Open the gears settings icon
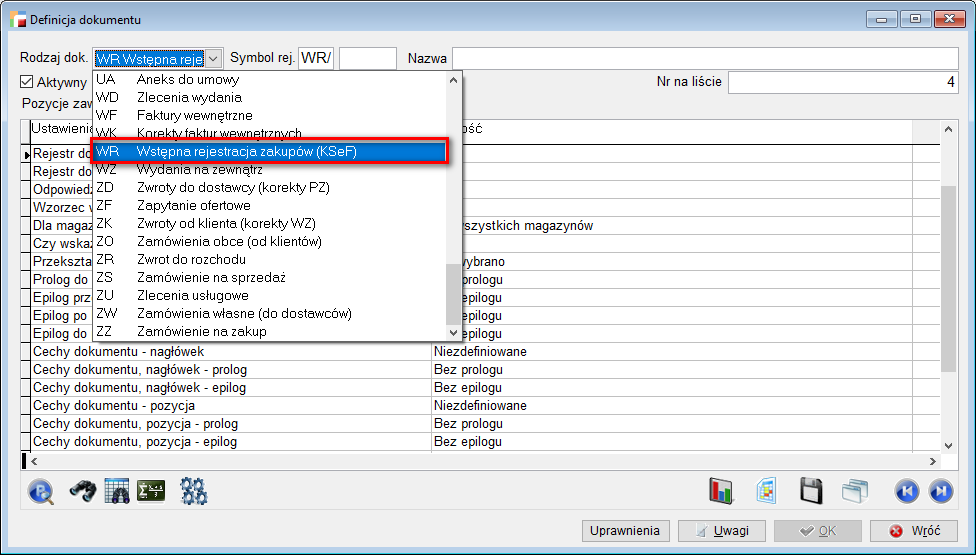 (193, 490)
